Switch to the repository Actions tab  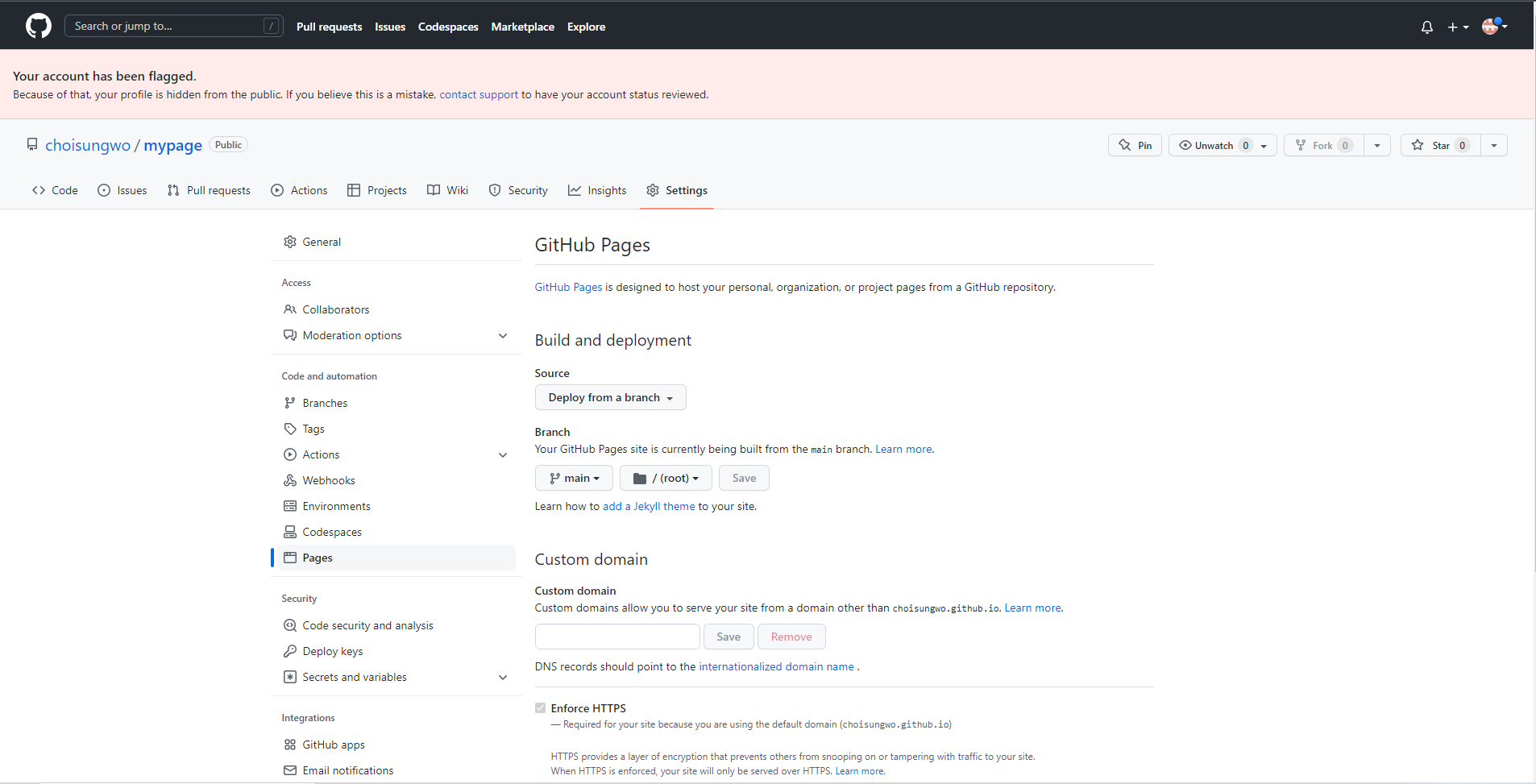299,190
